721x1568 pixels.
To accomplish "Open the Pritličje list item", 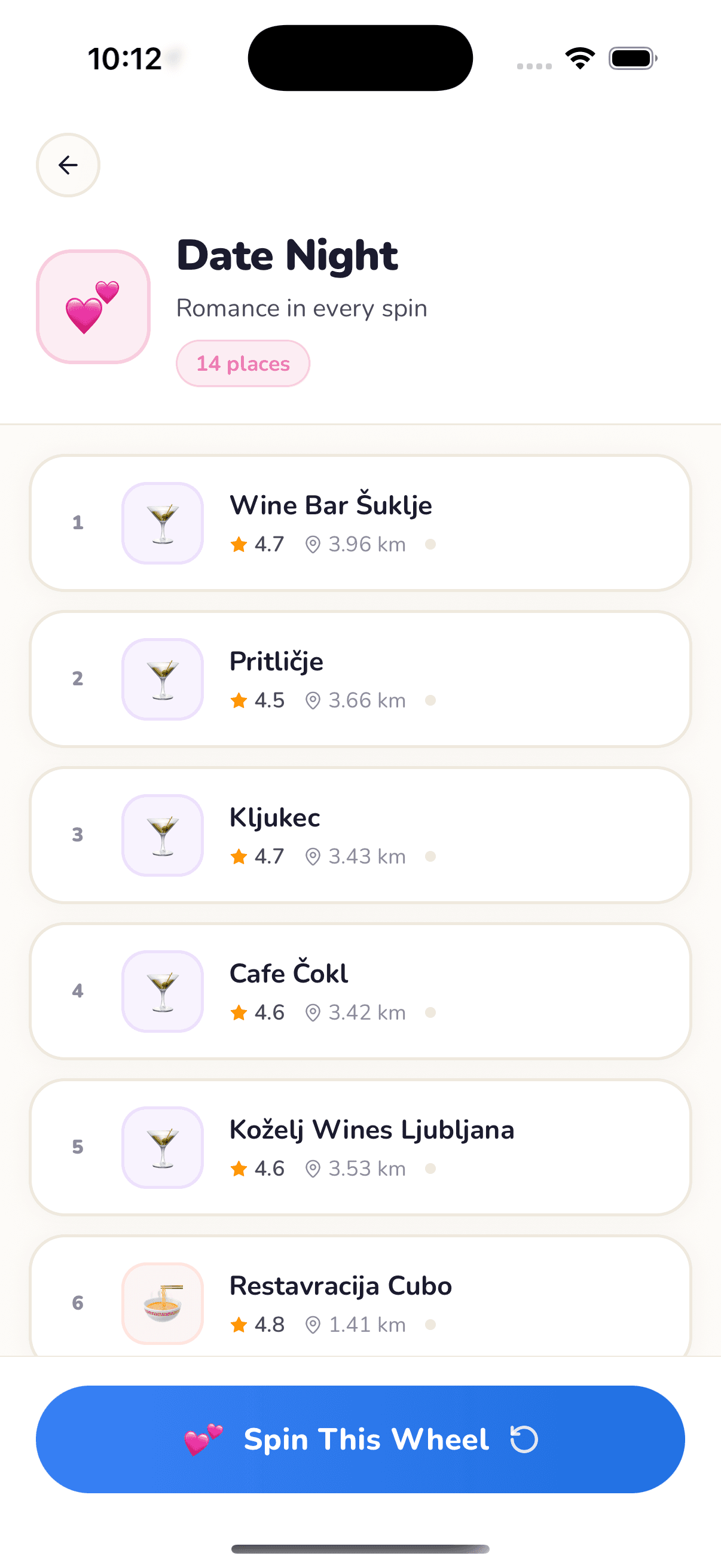I will (x=360, y=679).
